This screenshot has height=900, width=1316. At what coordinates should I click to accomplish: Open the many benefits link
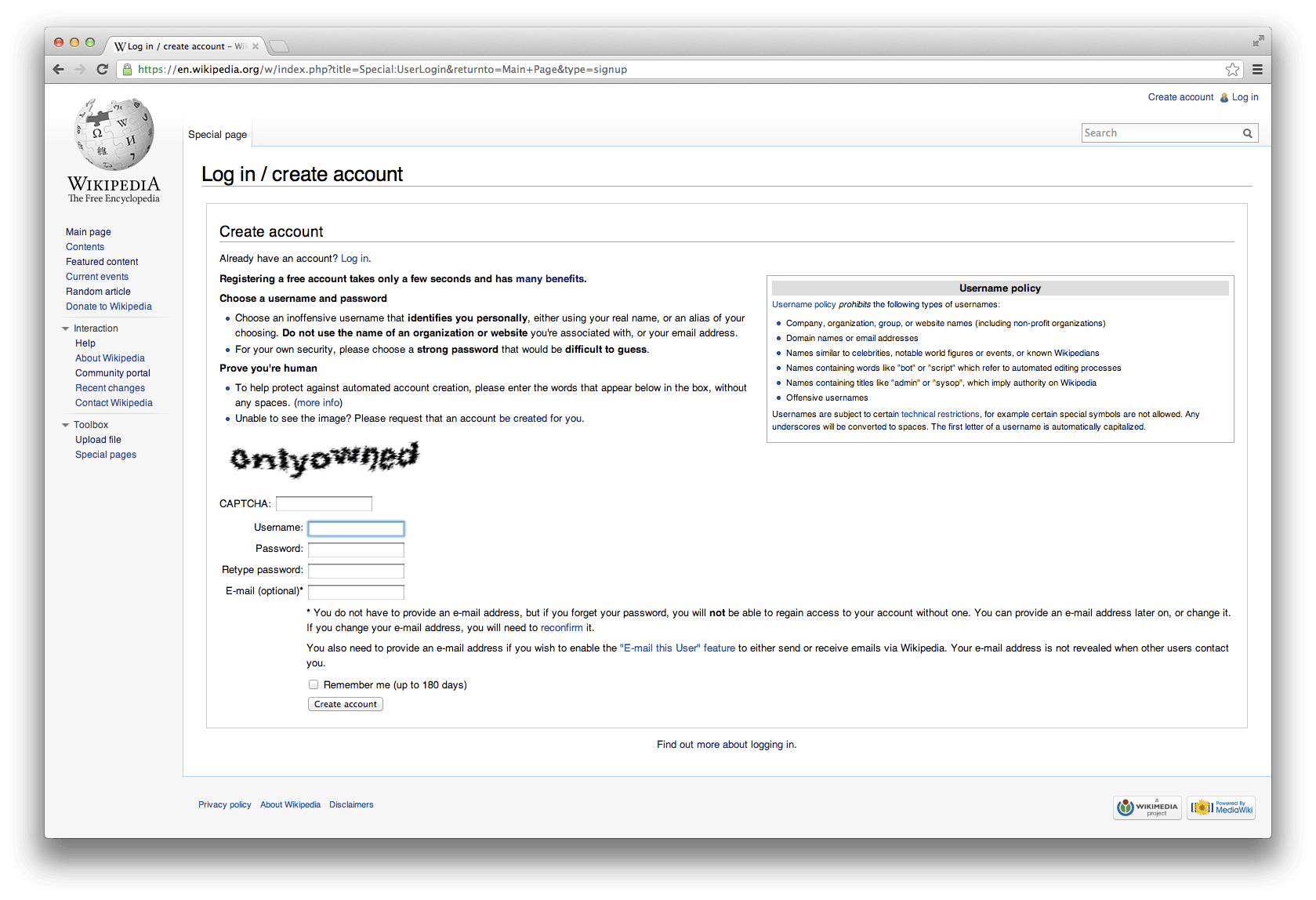point(549,279)
